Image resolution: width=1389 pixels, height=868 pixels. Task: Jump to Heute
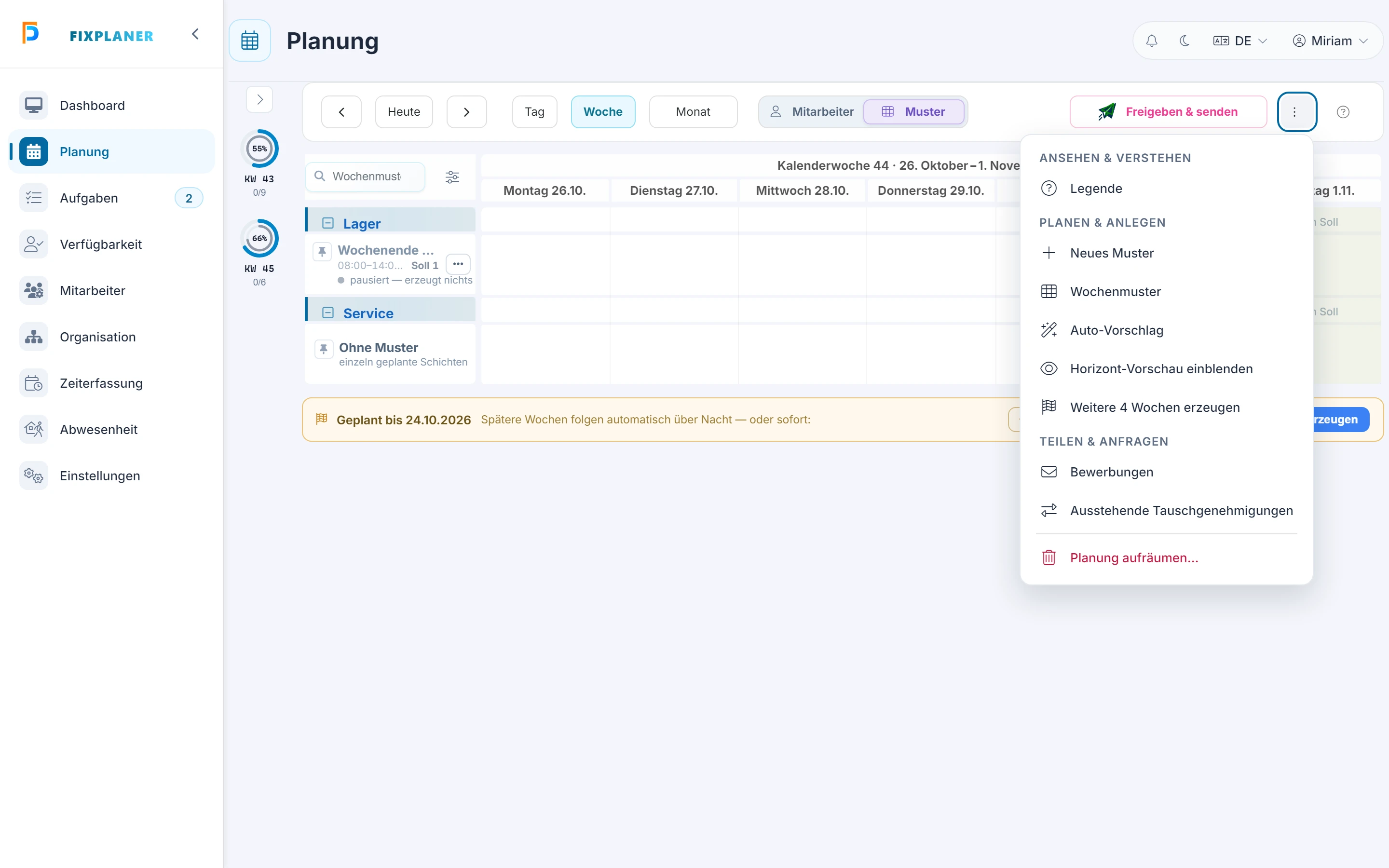[x=404, y=112]
